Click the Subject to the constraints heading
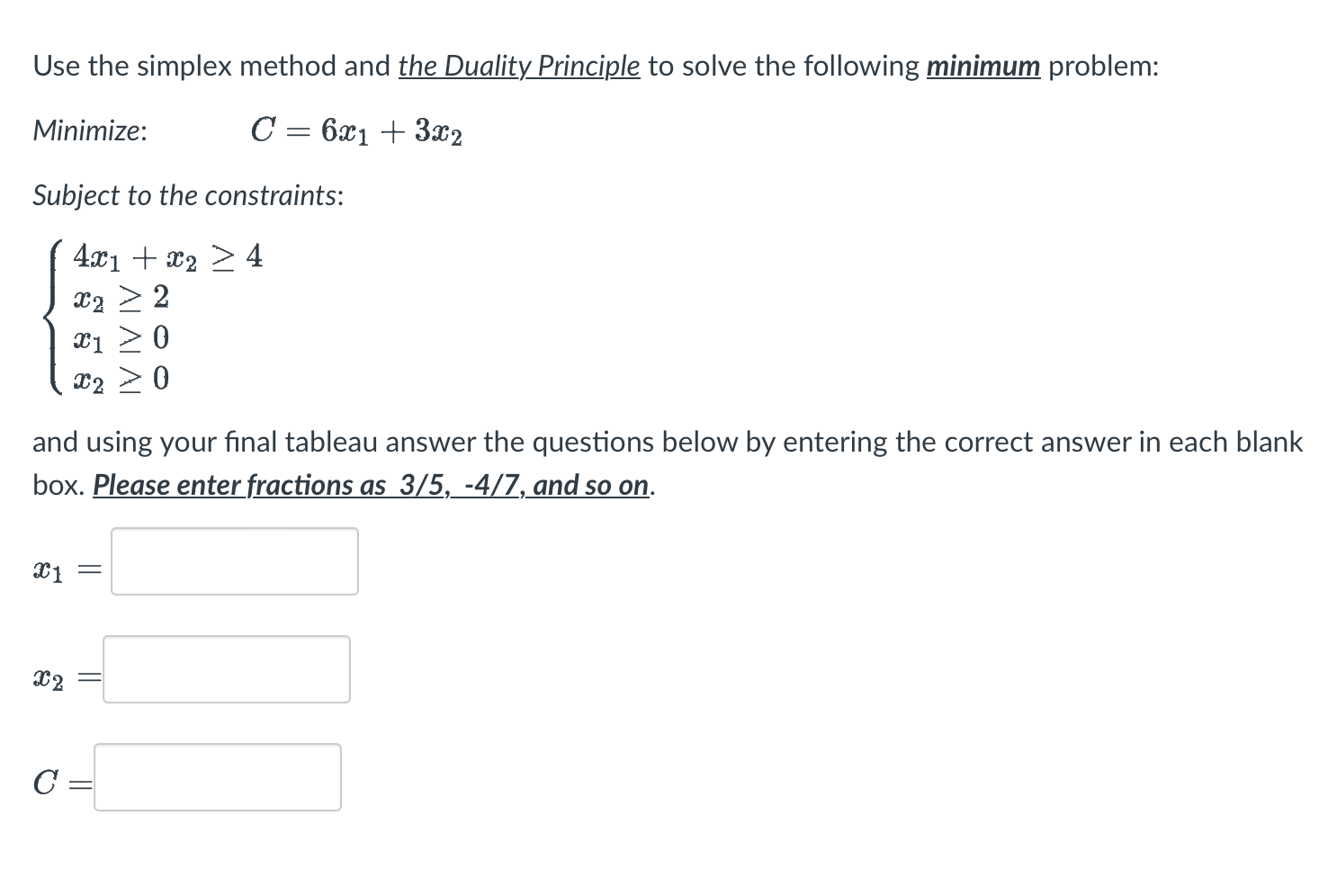 [188, 195]
